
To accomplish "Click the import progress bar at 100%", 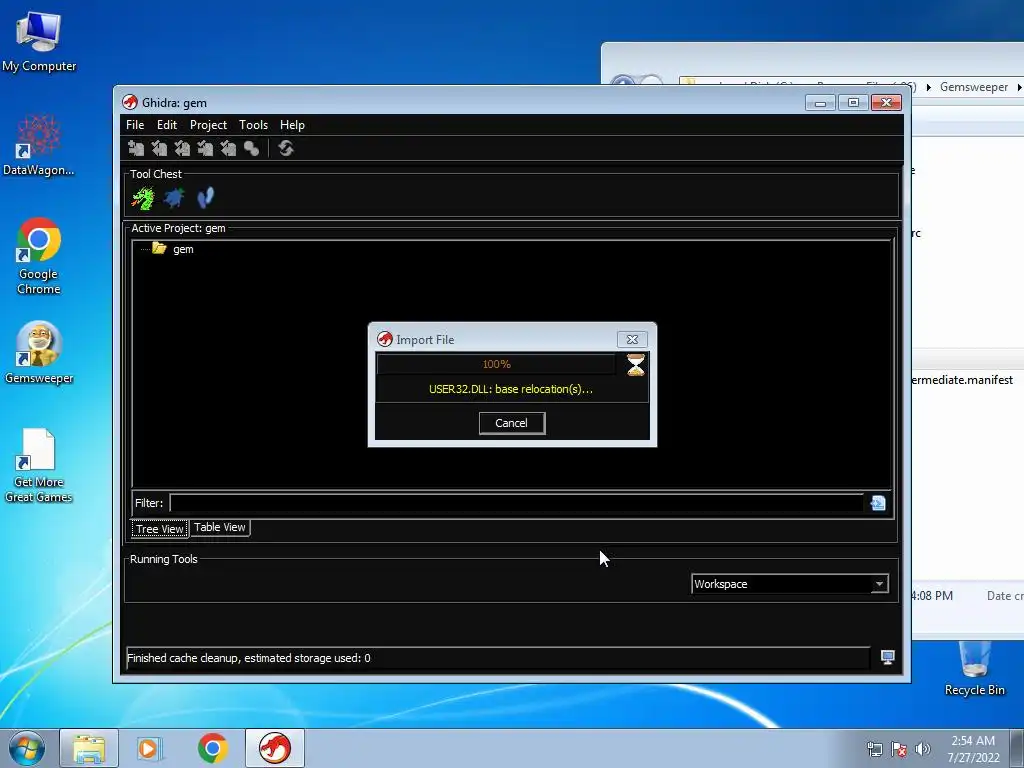I will [x=496, y=364].
